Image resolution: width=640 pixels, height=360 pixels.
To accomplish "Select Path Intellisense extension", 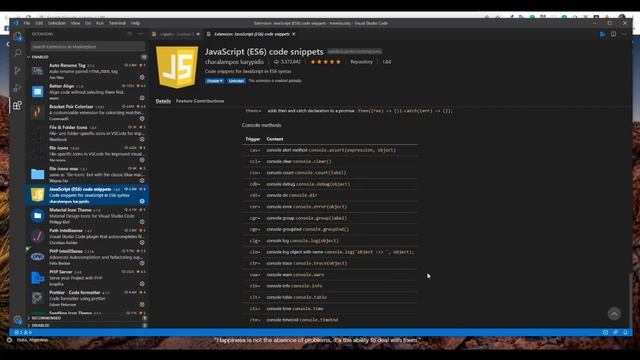I will coord(87,236).
